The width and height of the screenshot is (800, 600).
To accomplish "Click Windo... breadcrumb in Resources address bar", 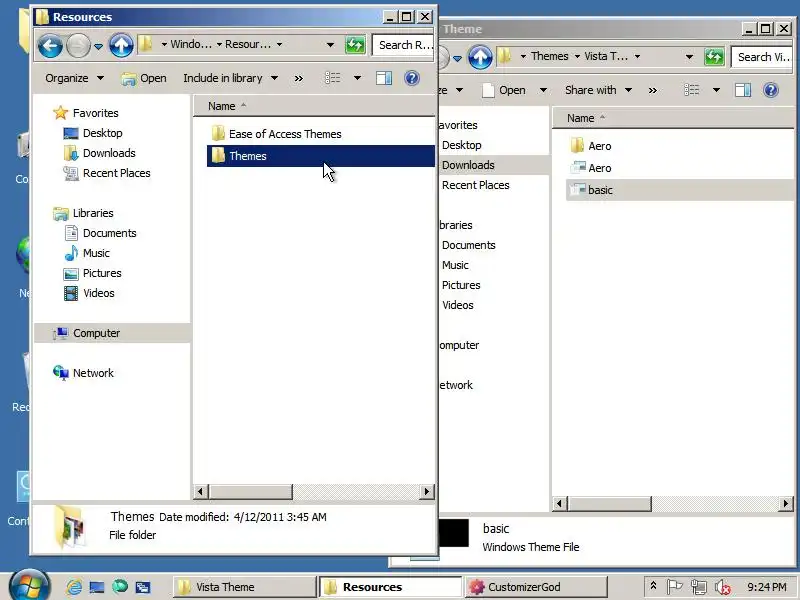I will tap(191, 44).
